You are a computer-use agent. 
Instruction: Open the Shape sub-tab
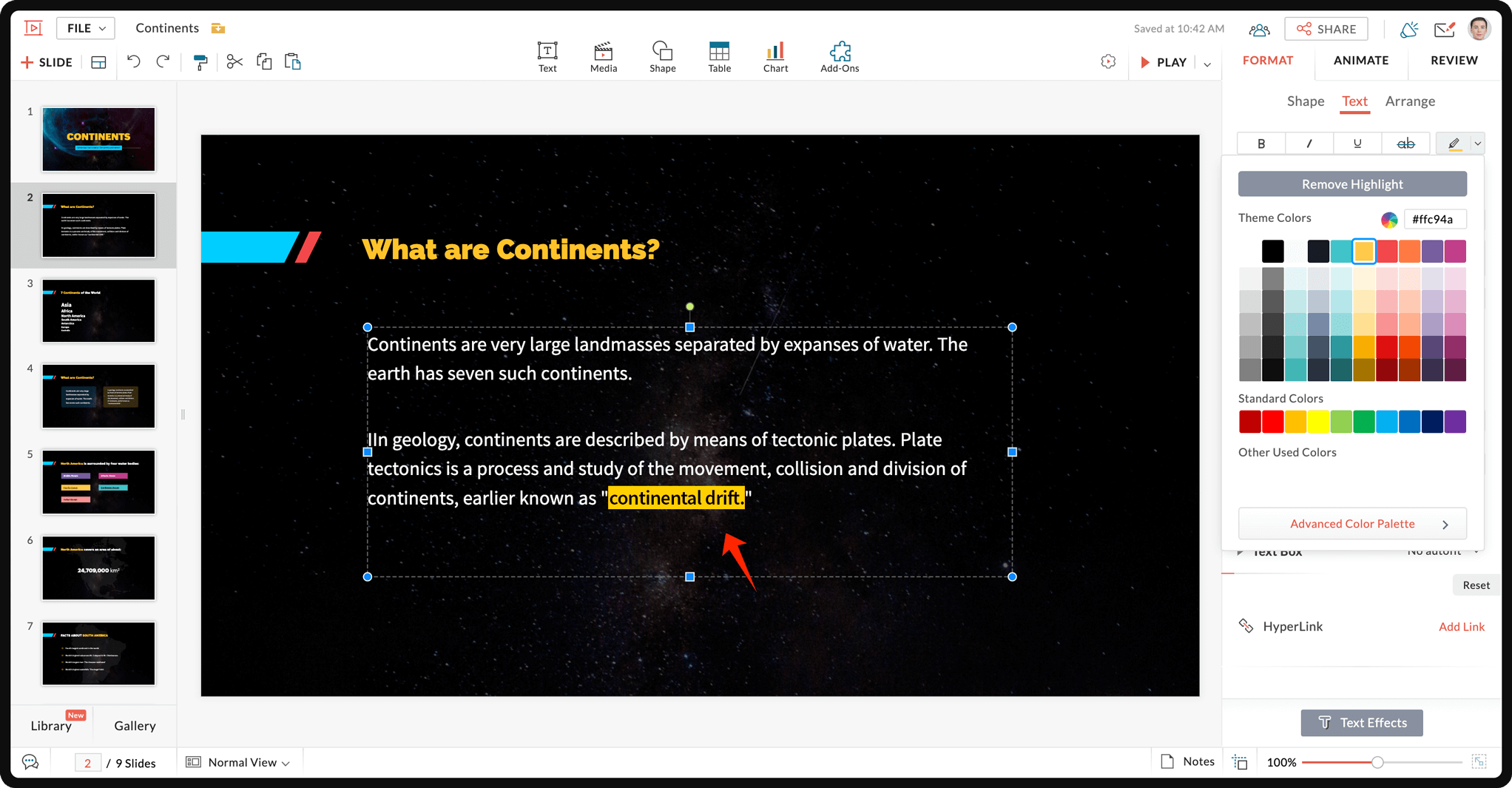[1306, 101]
